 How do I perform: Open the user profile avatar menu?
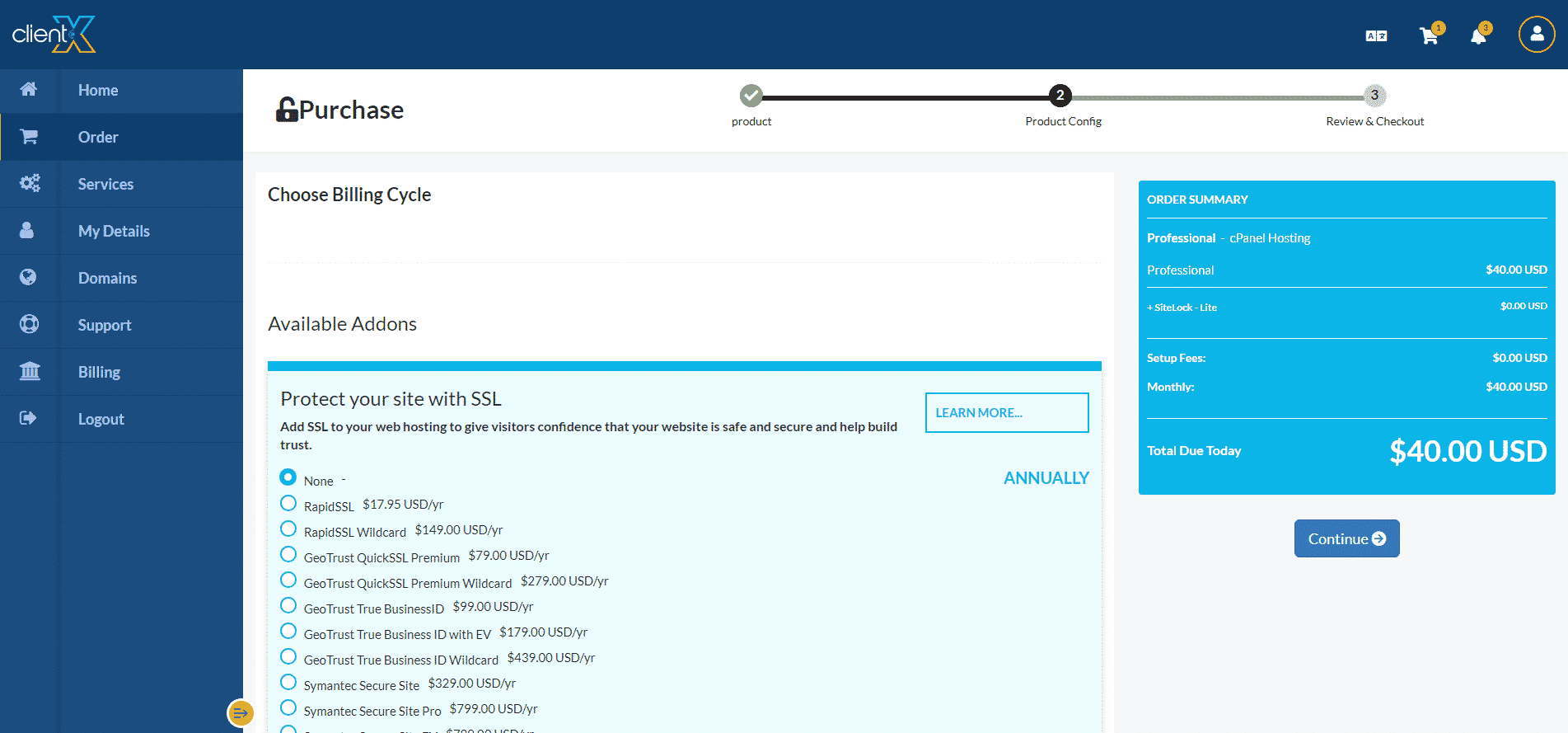click(x=1536, y=35)
